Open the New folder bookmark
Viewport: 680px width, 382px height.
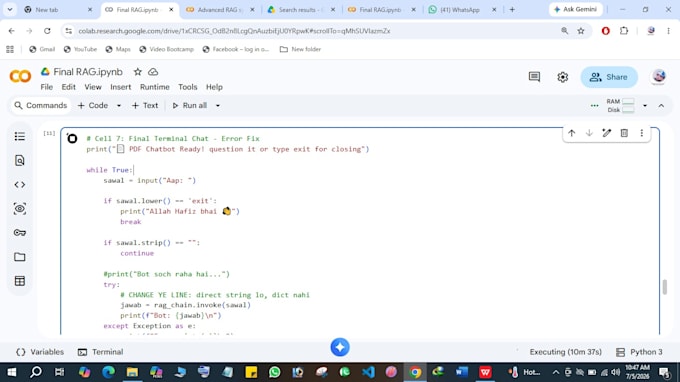coord(301,49)
